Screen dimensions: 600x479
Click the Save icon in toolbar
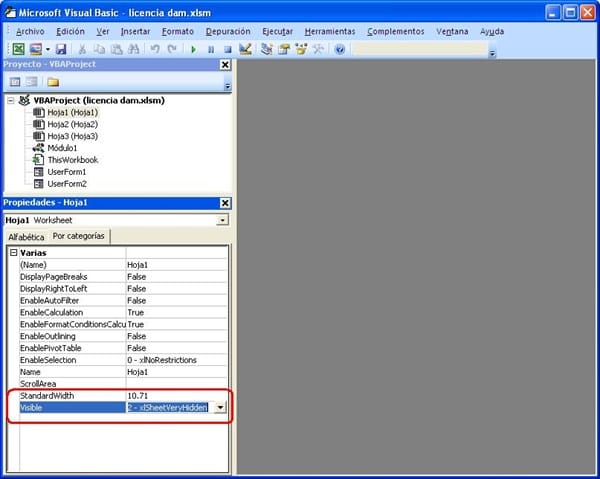coord(61,49)
